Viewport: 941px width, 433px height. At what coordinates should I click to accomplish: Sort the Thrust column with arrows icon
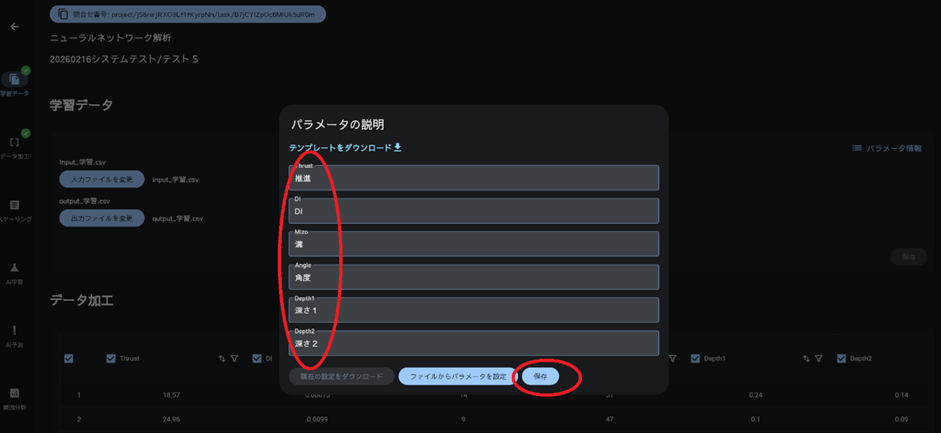point(221,359)
